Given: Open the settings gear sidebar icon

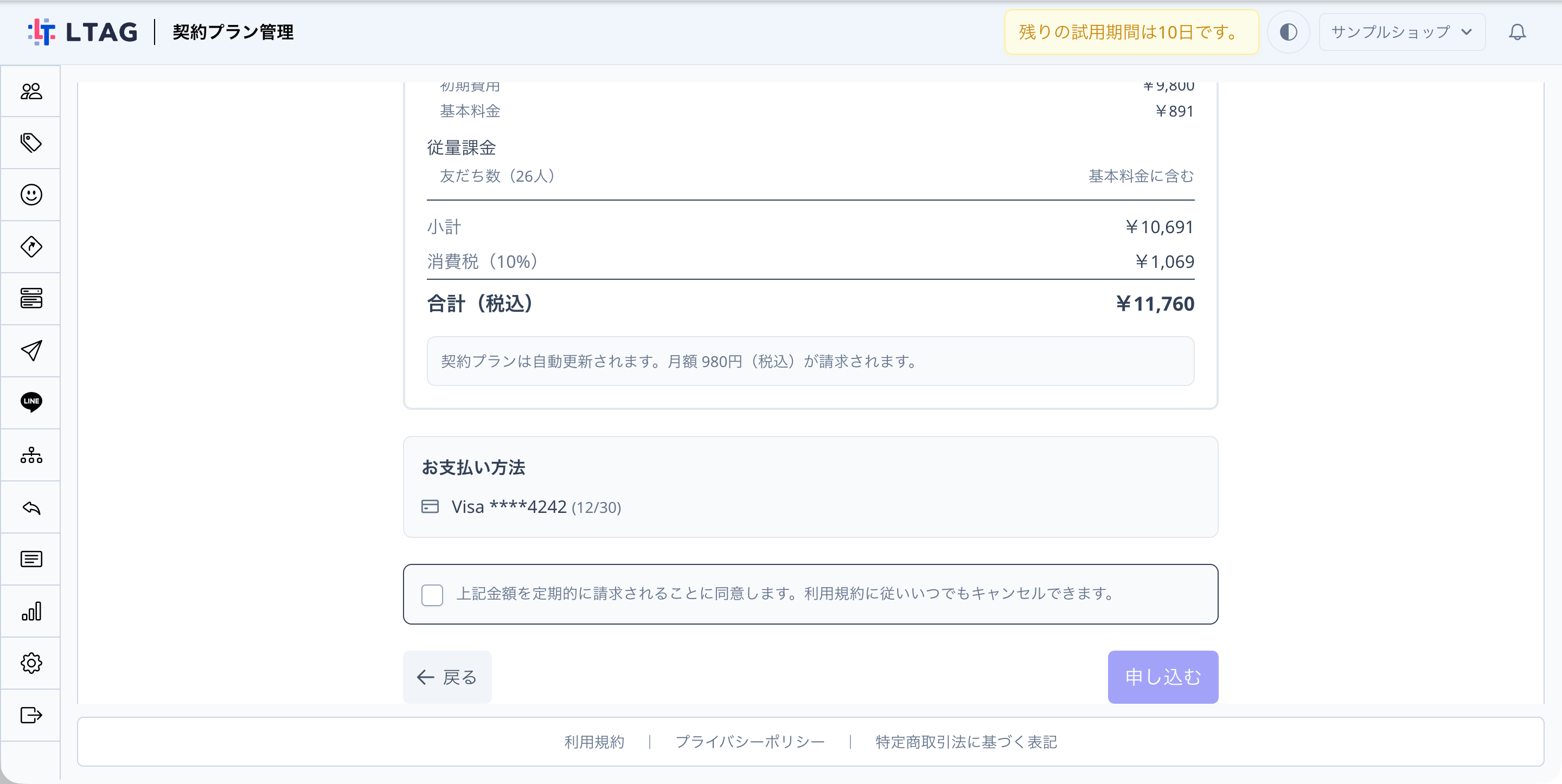Looking at the screenshot, I should [31, 663].
